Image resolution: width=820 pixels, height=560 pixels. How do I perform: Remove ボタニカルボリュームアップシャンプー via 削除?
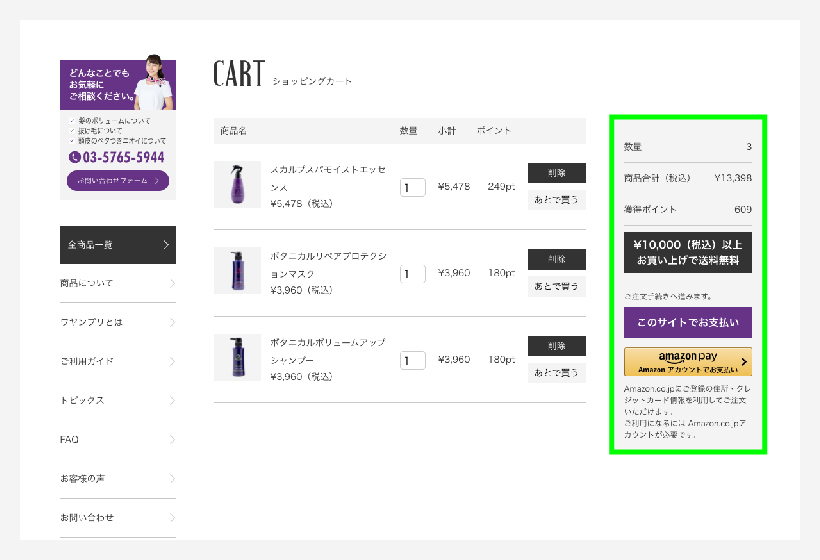[x=556, y=346]
